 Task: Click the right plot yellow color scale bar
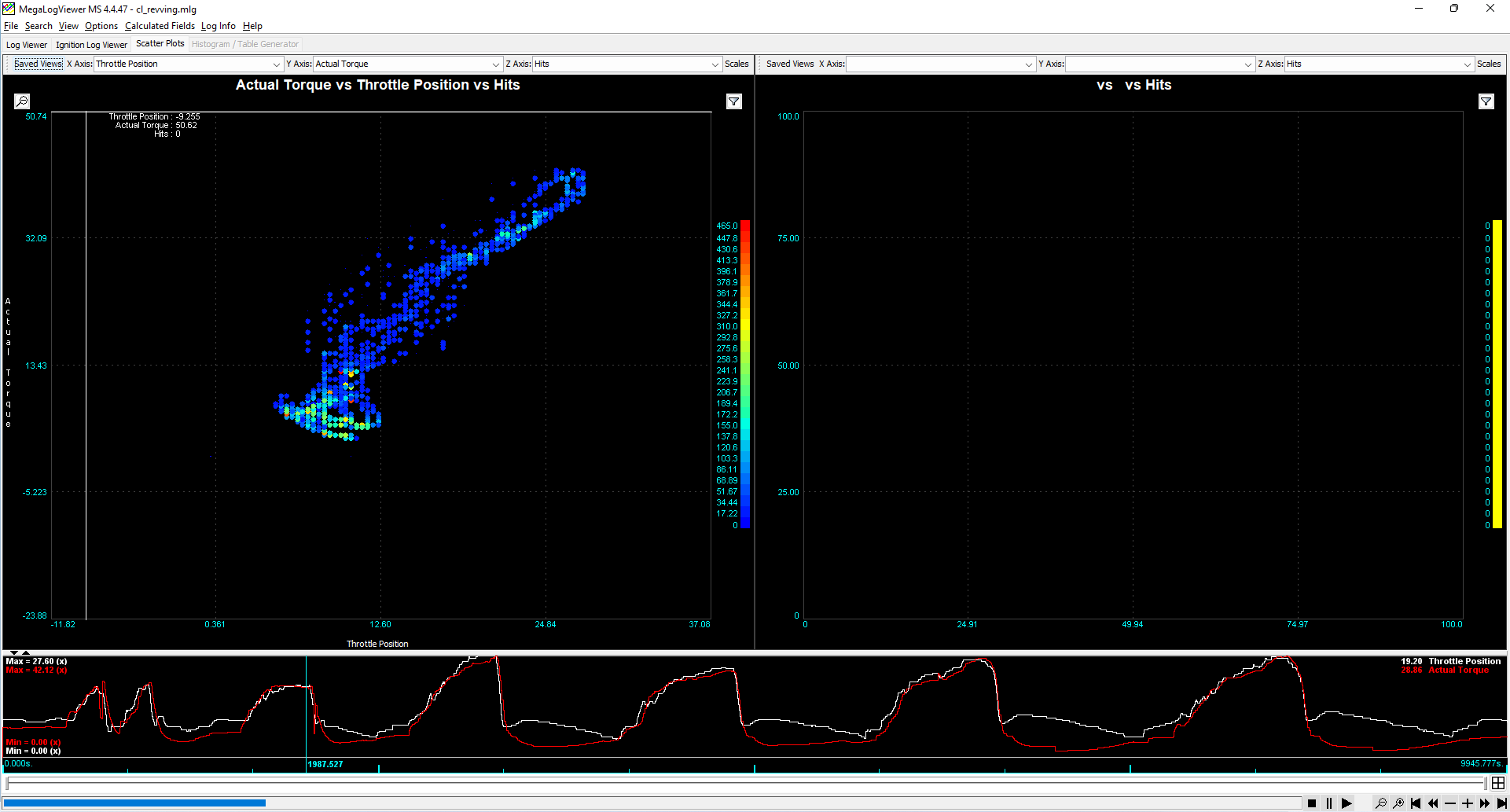coord(1497,374)
